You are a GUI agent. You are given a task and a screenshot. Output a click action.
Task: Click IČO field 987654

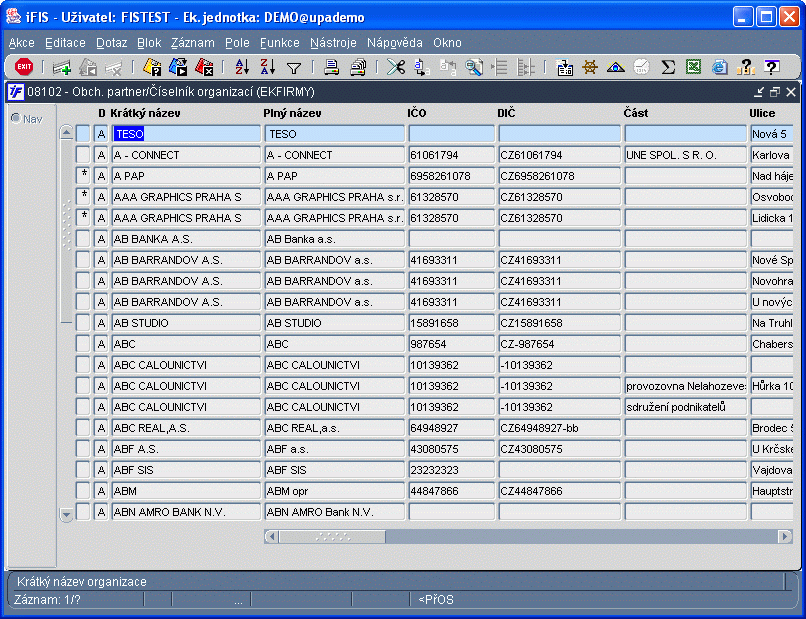click(x=451, y=344)
